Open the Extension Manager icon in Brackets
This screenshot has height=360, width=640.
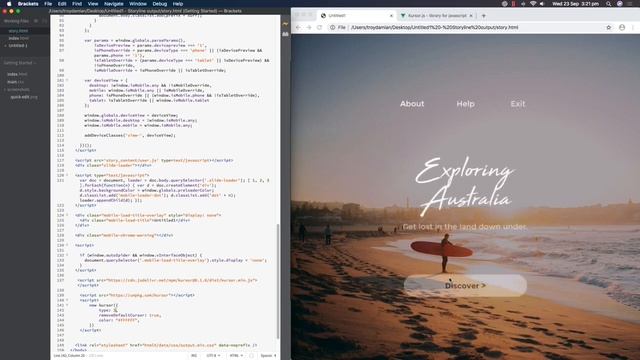click(285, 34)
